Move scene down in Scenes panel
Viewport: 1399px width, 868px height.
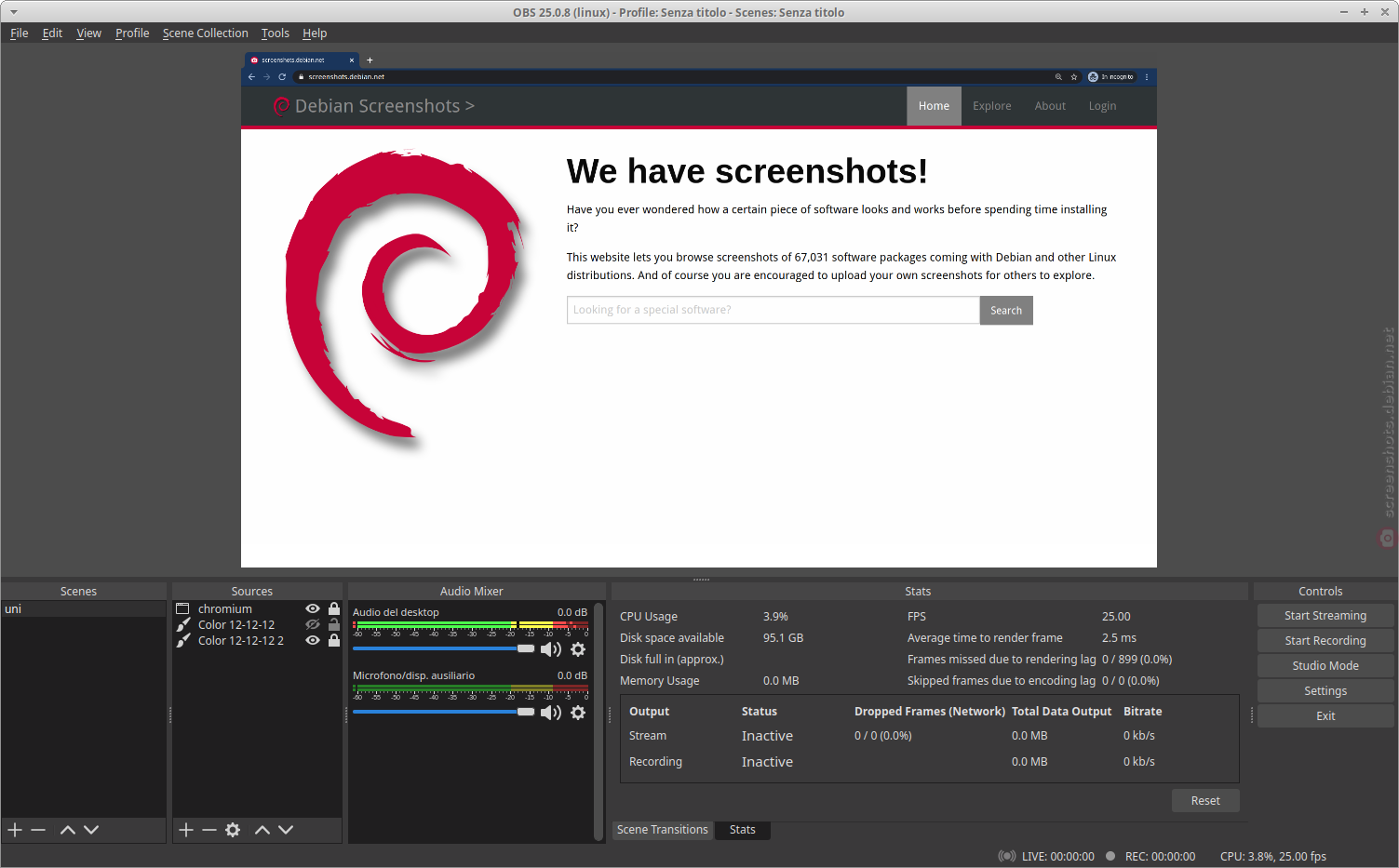pyautogui.click(x=91, y=830)
